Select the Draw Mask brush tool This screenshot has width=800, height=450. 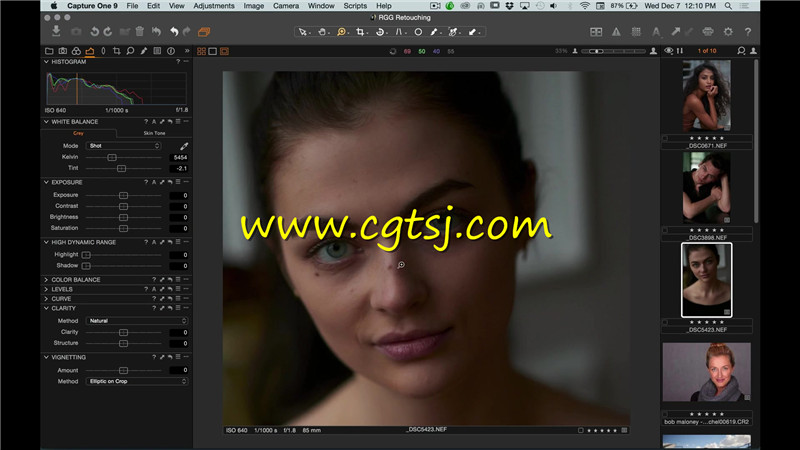point(434,32)
